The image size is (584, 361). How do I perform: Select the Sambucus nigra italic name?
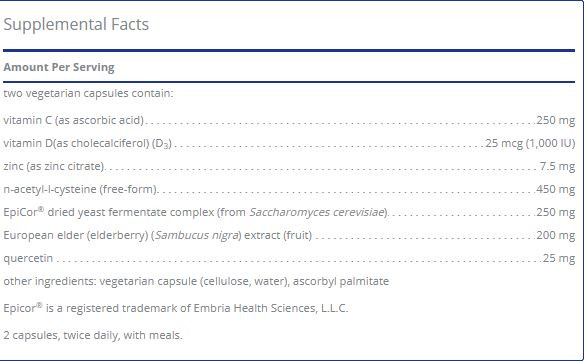[197, 235]
